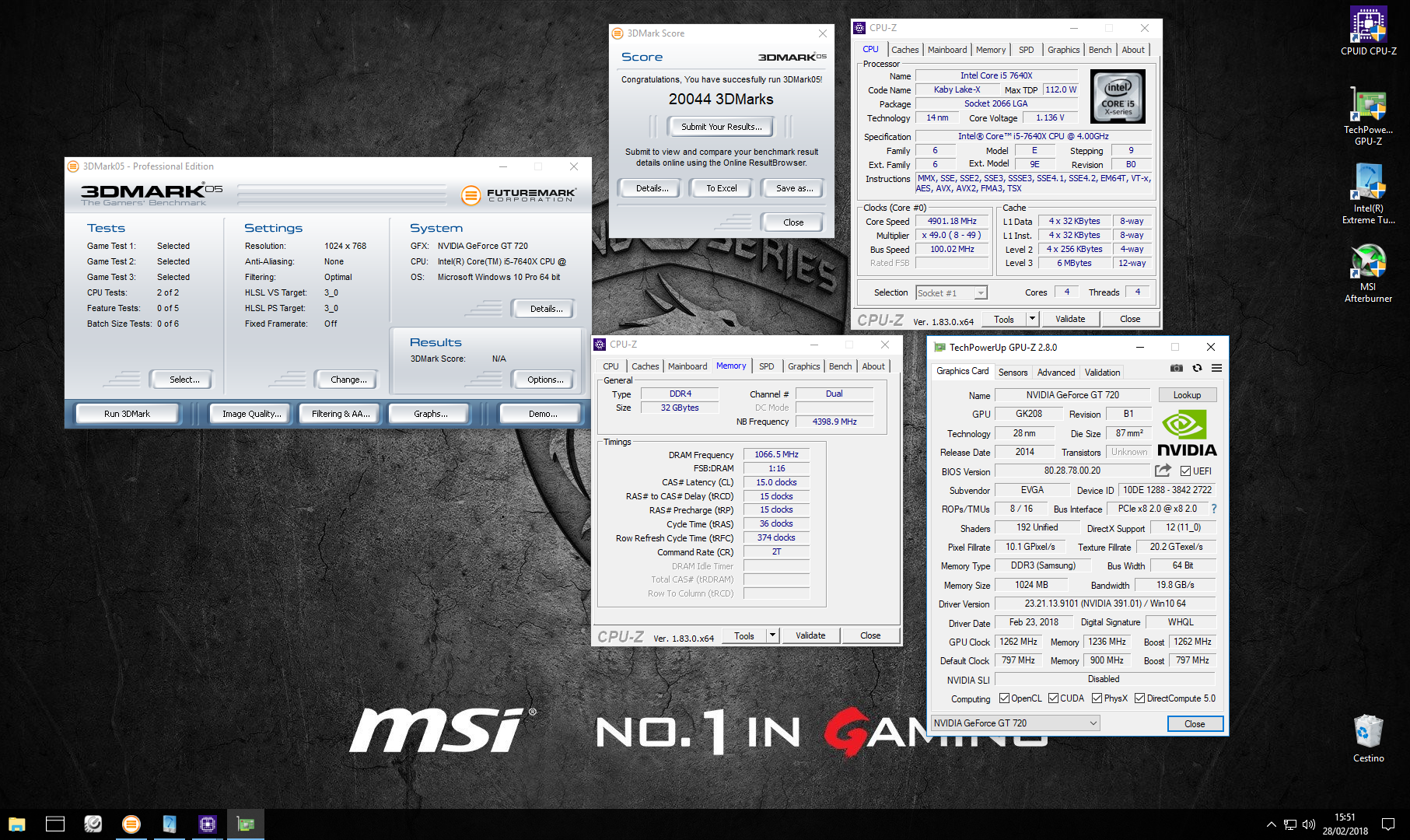Click the GPU-Z Lookup button
The height and width of the screenshot is (840, 1410).
point(1187,395)
